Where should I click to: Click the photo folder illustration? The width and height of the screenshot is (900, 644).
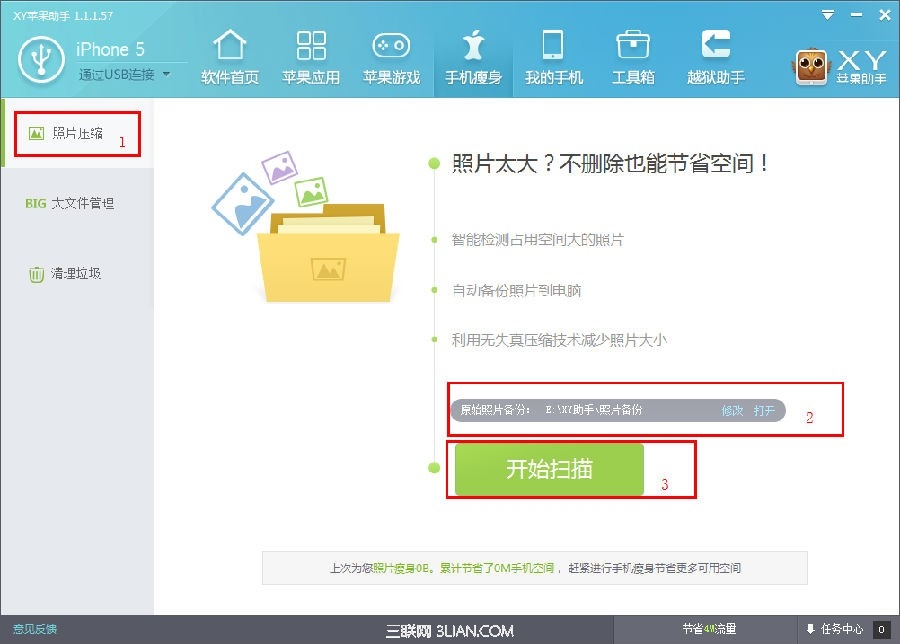[x=307, y=226]
